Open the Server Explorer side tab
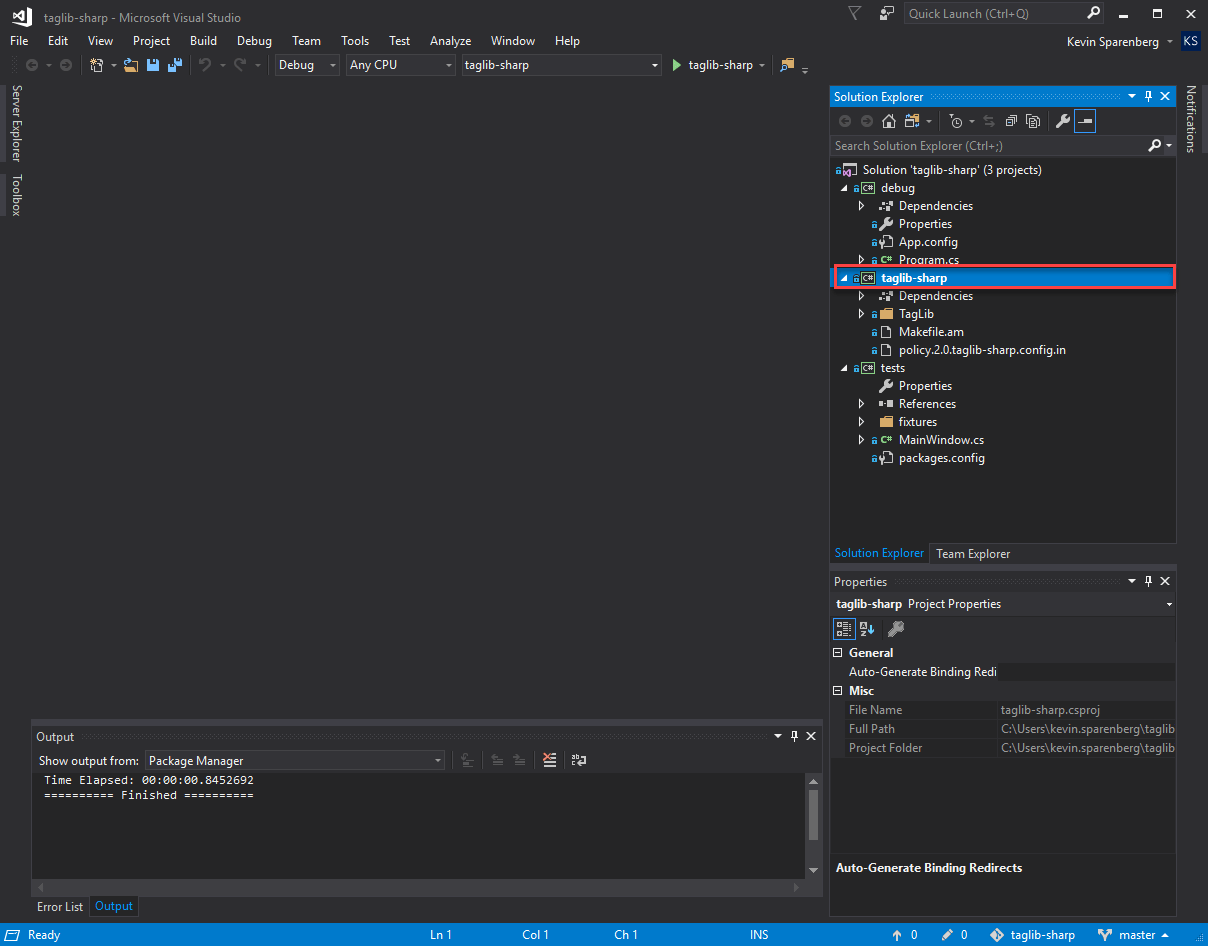 point(16,123)
